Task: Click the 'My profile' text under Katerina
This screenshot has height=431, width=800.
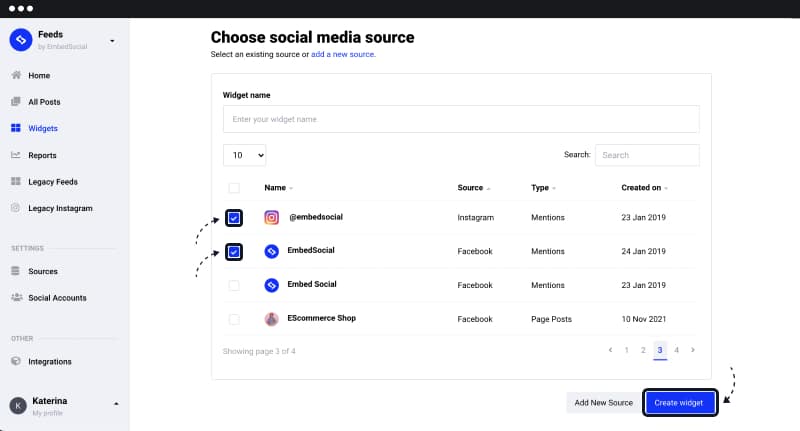Action: (x=47, y=413)
